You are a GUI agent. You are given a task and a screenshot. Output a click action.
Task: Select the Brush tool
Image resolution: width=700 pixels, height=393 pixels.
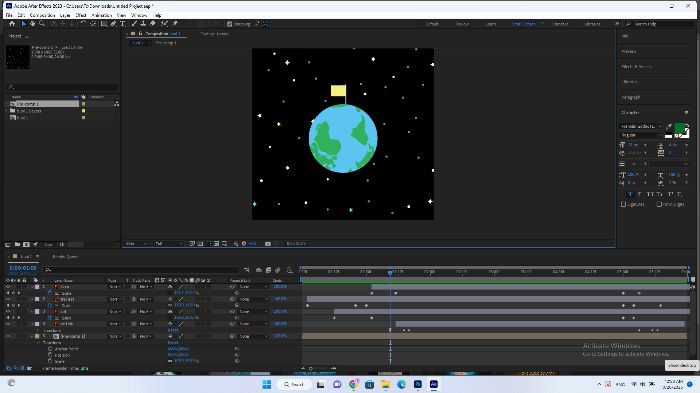click(x=134, y=24)
